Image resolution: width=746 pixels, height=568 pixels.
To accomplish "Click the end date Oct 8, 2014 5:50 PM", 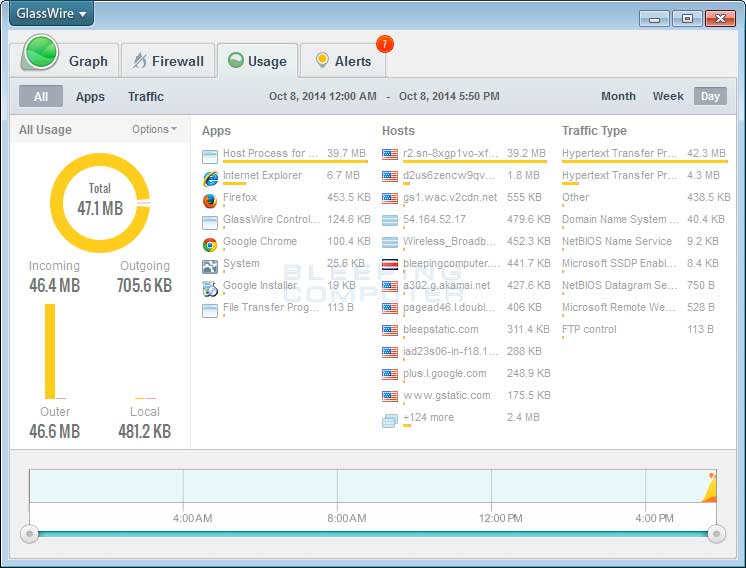I will 449,96.
